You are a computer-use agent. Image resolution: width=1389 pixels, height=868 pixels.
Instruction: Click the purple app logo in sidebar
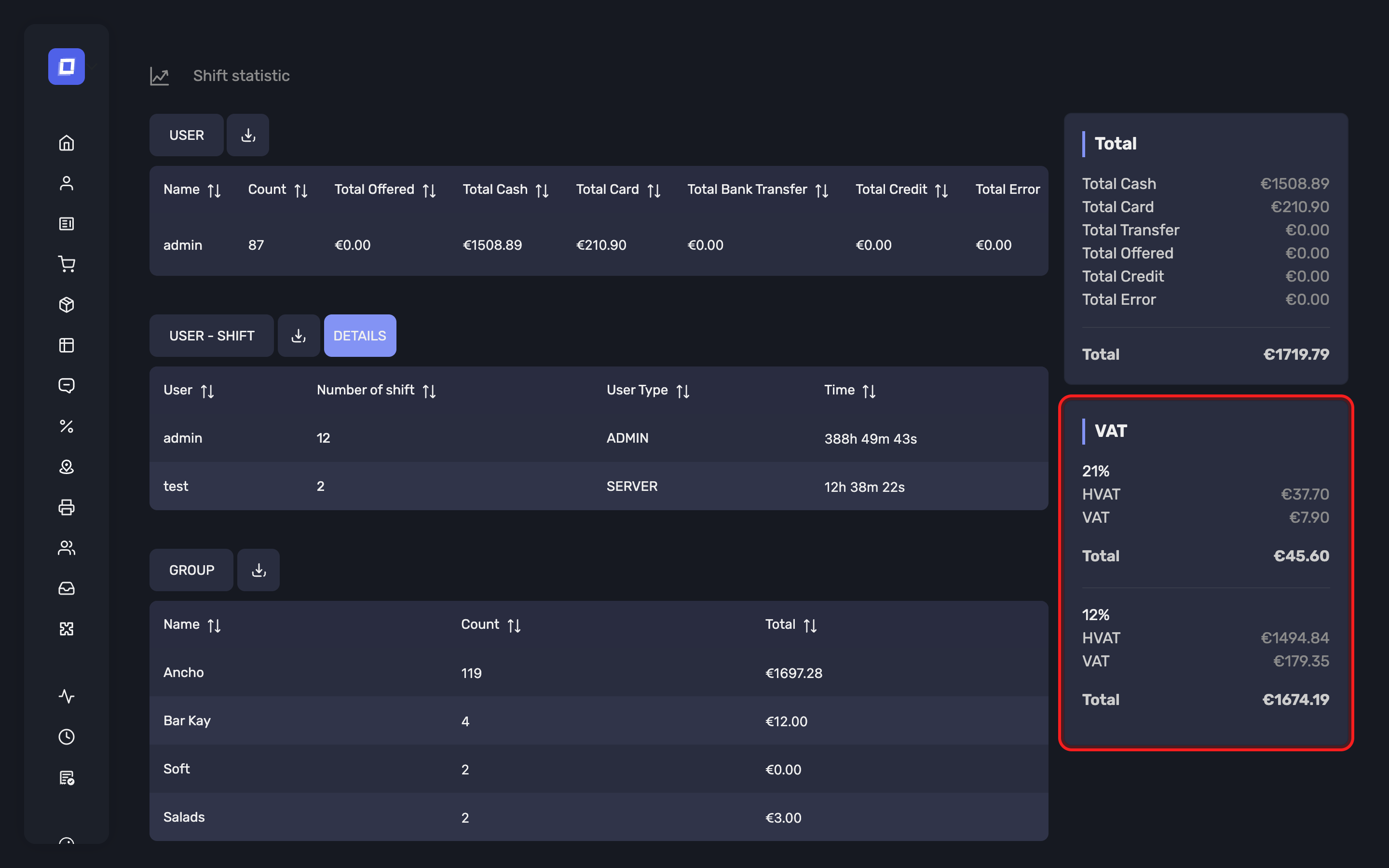67,67
